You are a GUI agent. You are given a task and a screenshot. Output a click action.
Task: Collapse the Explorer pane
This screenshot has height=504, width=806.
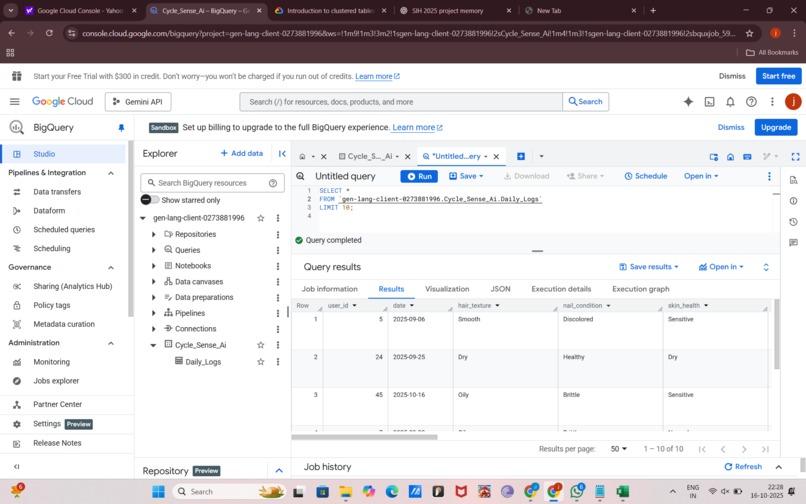pyautogui.click(x=282, y=153)
